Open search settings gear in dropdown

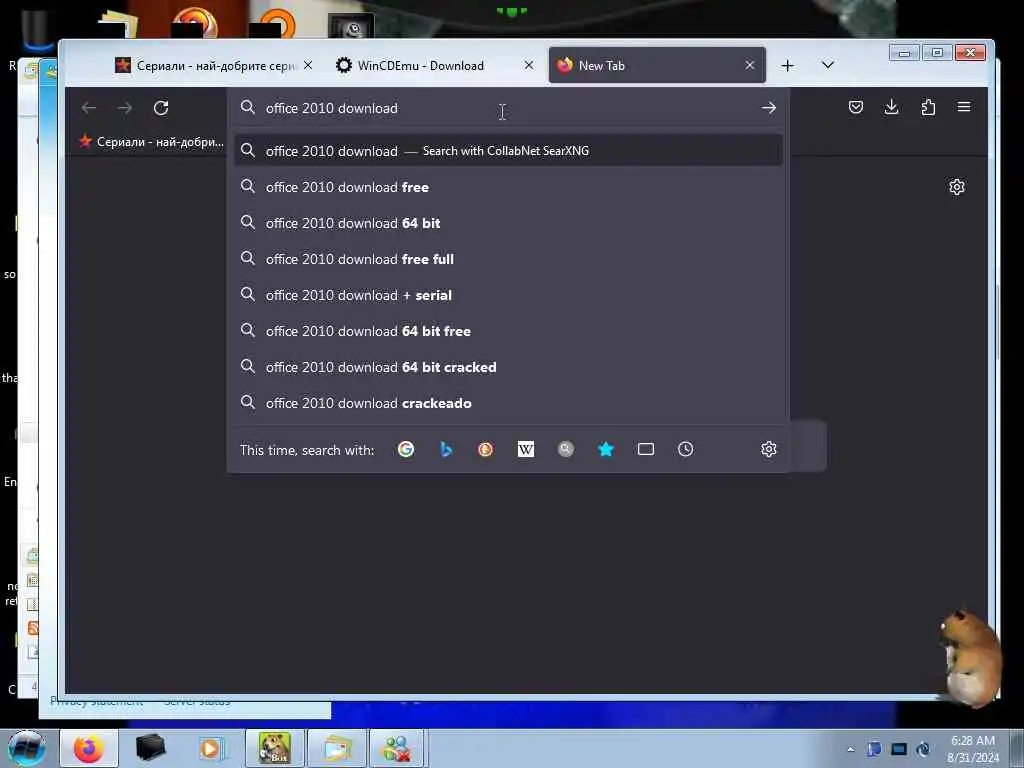coord(769,449)
